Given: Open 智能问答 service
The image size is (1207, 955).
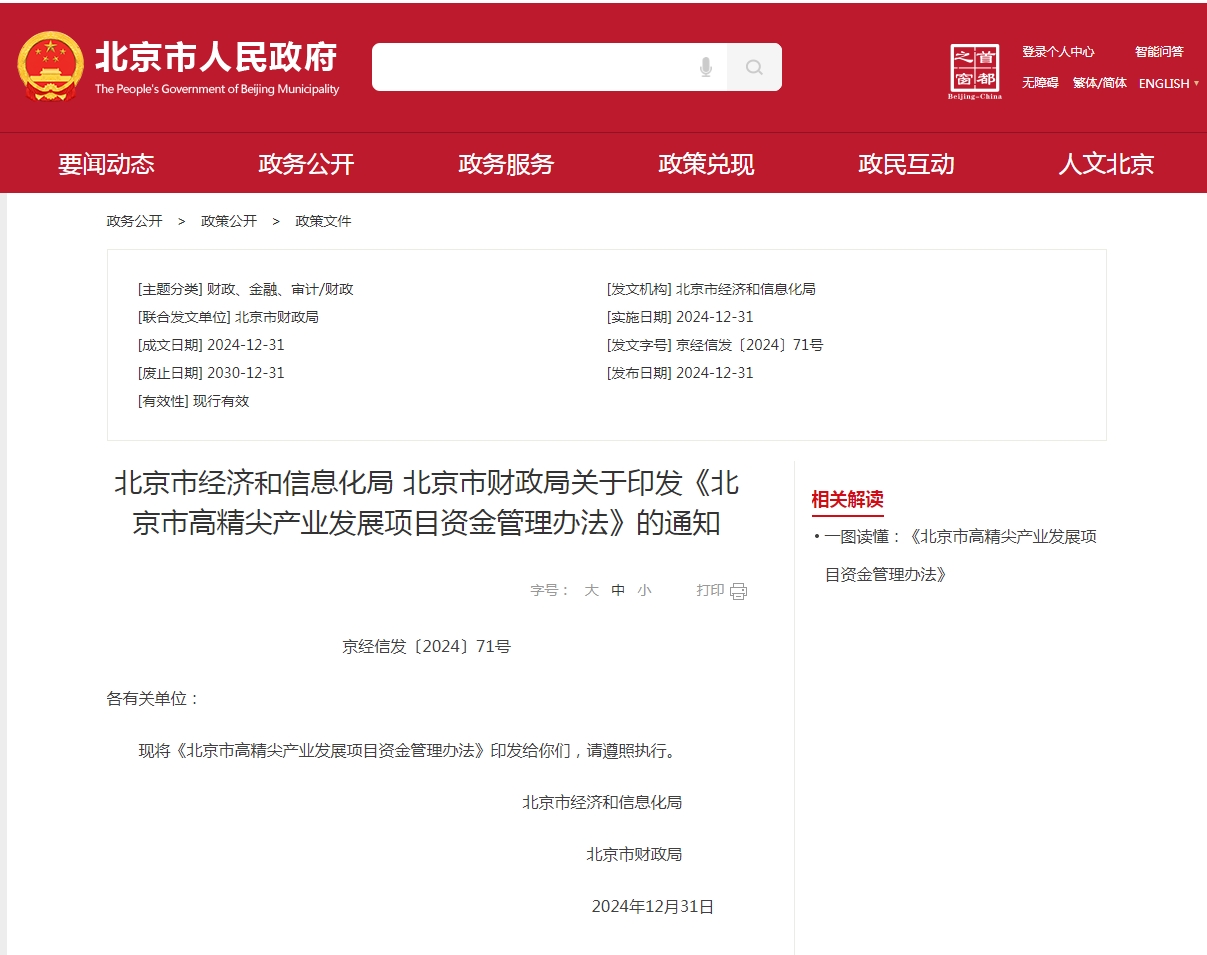Looking at the screenshot, I should pos(1158,51).
